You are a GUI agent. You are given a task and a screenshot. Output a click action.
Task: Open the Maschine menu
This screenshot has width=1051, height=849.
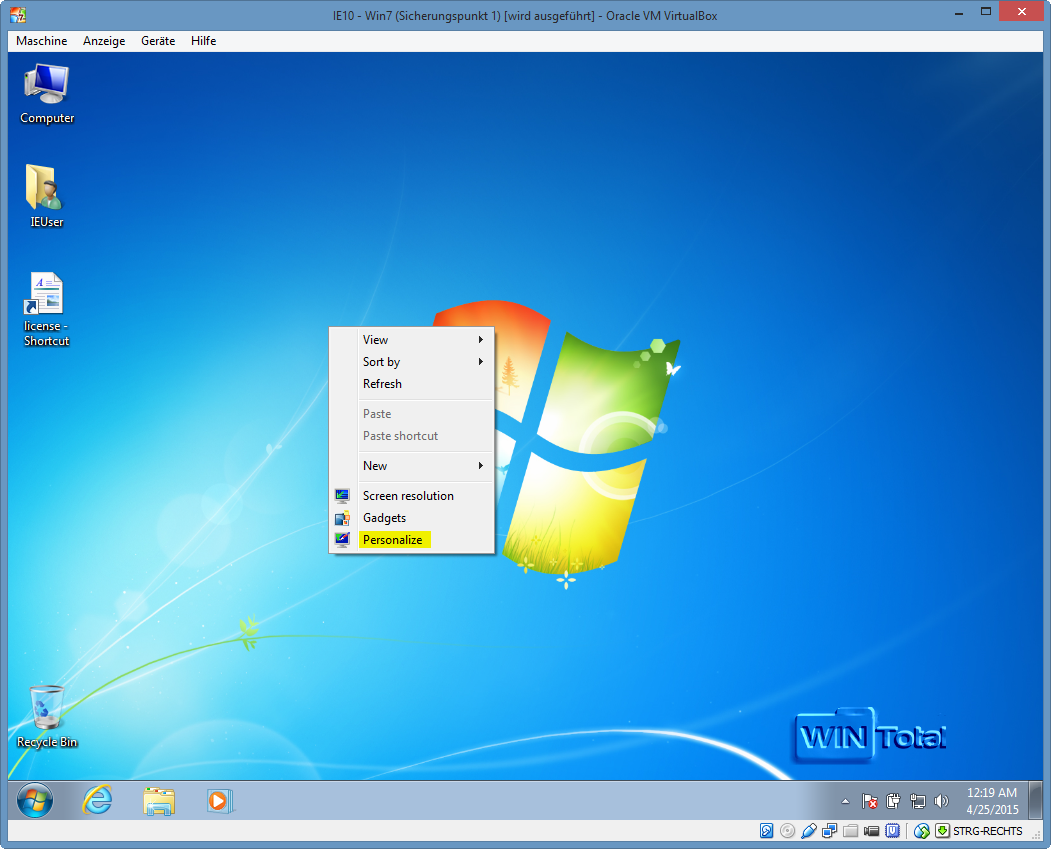[42, 41]
